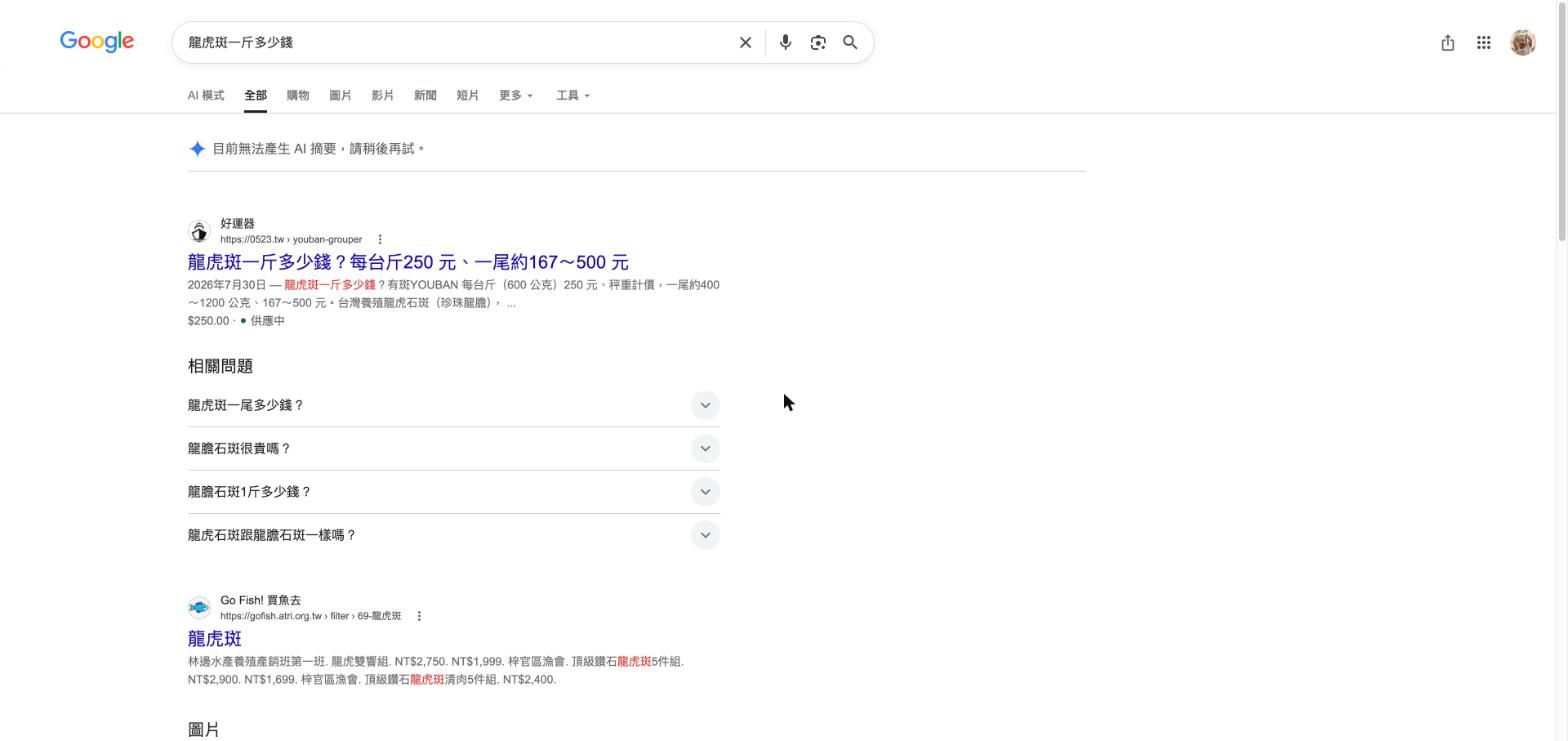1568x741 pixels.
Task: Click the 相關問題 heading
Action: pos(220,366)
